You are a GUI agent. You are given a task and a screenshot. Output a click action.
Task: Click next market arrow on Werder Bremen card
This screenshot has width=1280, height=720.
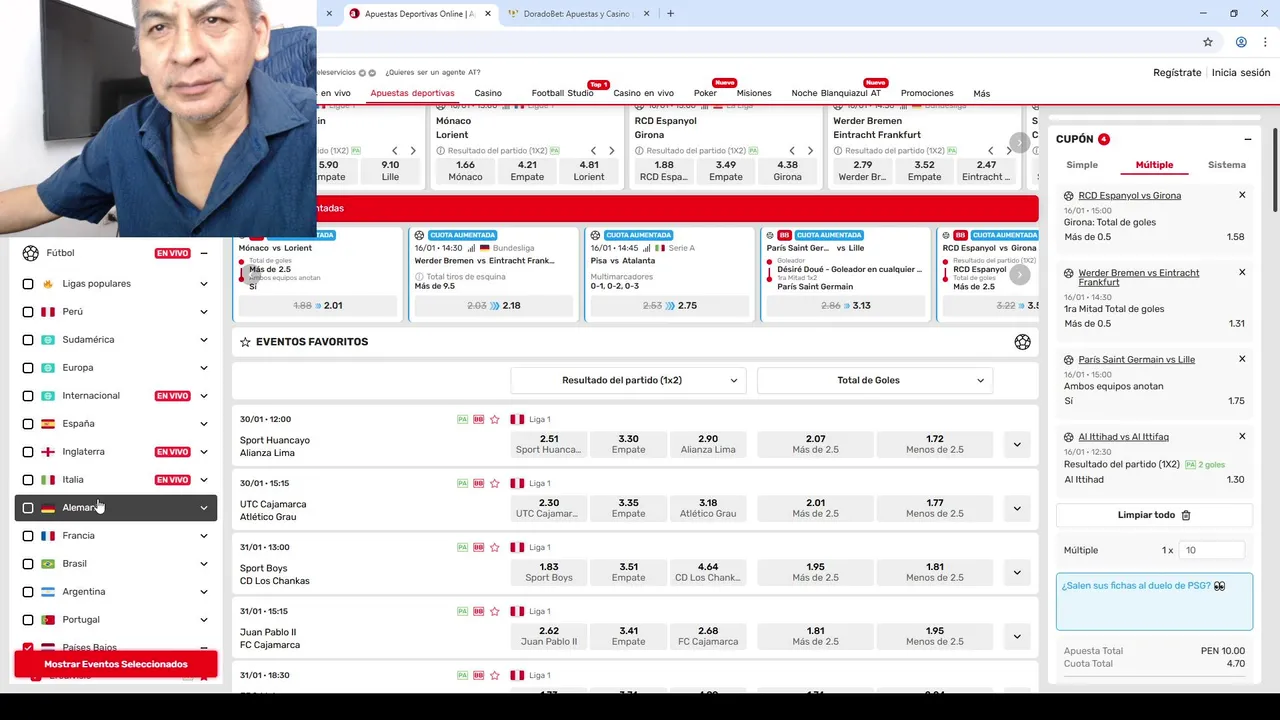click(x=1008, y=151)
